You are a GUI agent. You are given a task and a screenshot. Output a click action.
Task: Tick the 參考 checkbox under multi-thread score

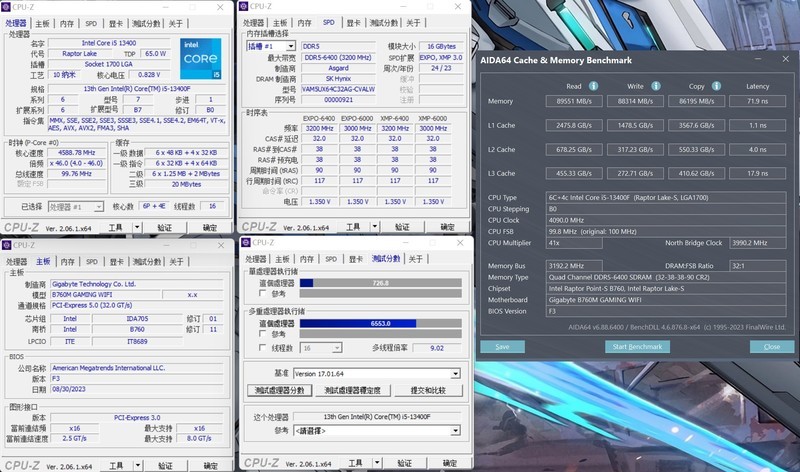[x=262, y=334]
